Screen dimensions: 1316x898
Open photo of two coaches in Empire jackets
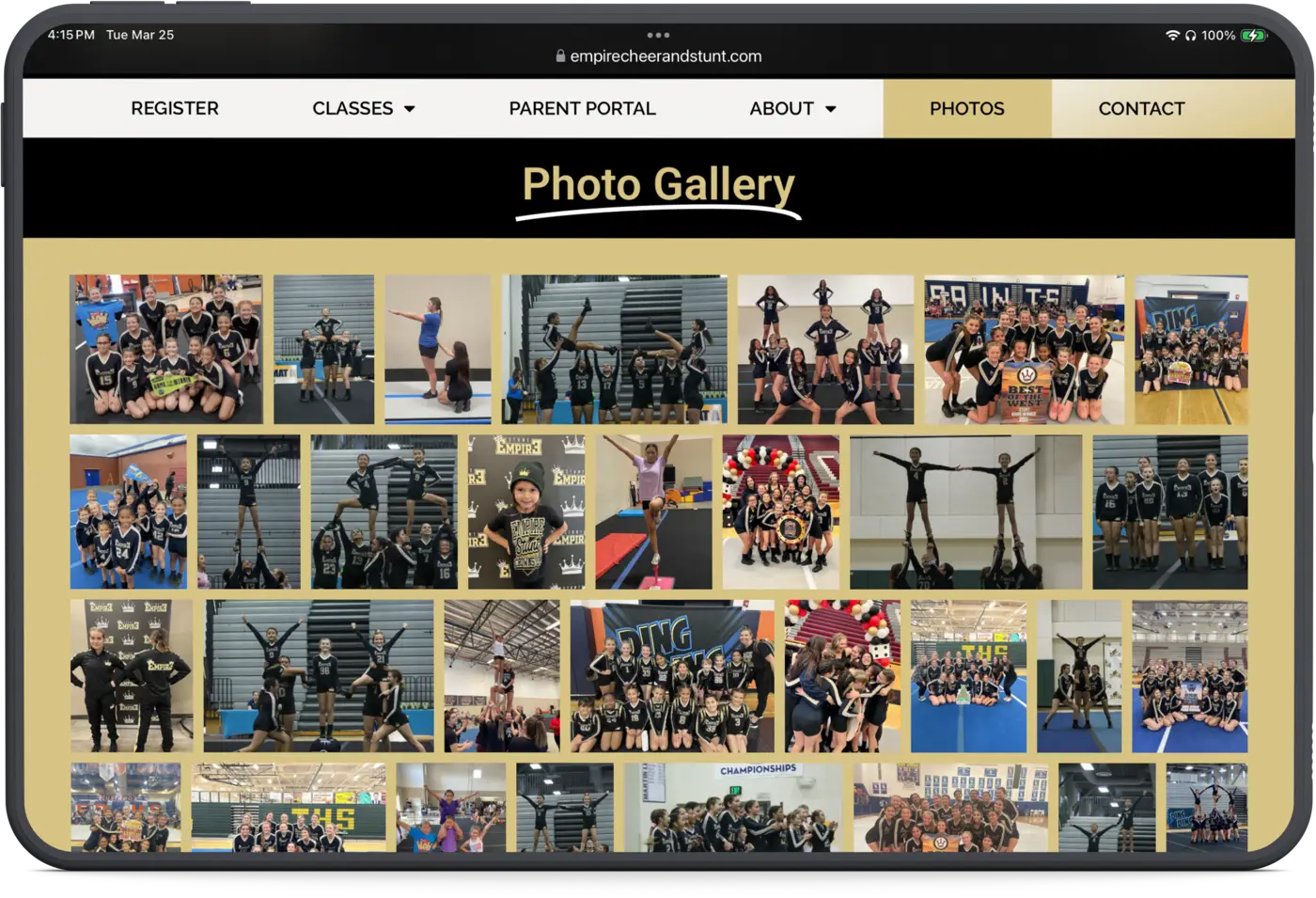132,675
